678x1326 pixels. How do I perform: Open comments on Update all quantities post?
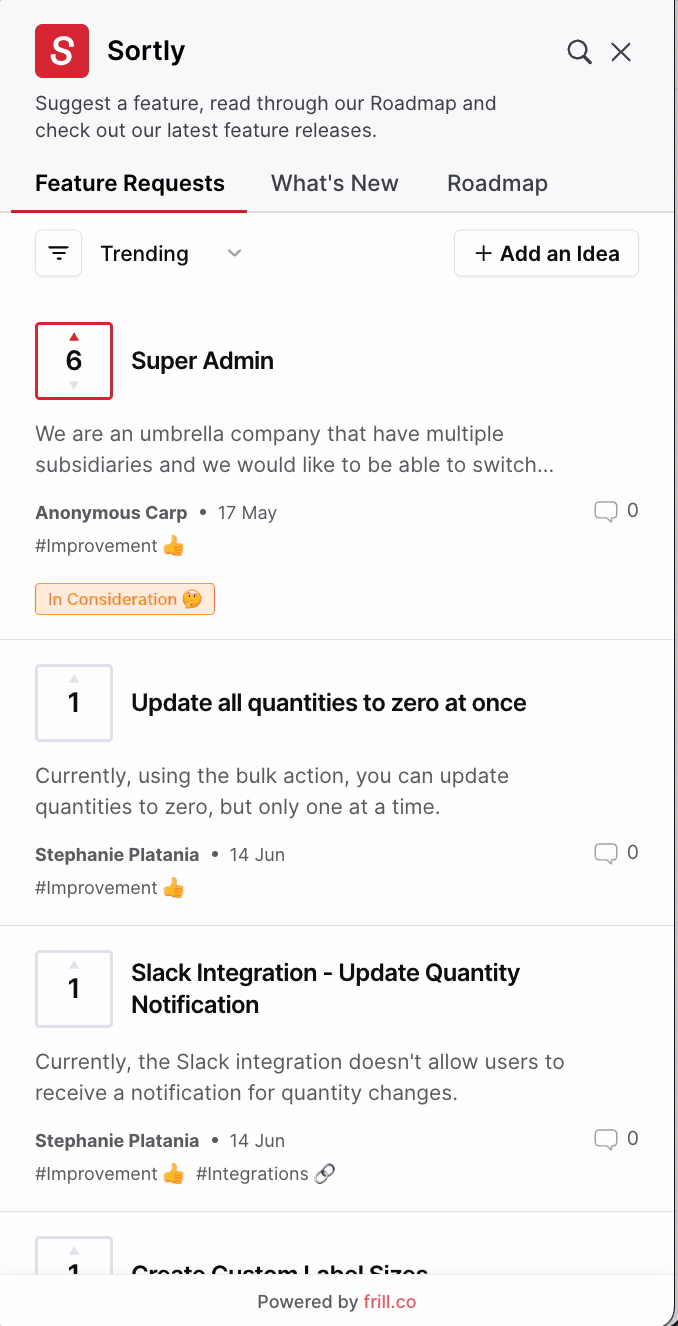(x=615, y=854)
